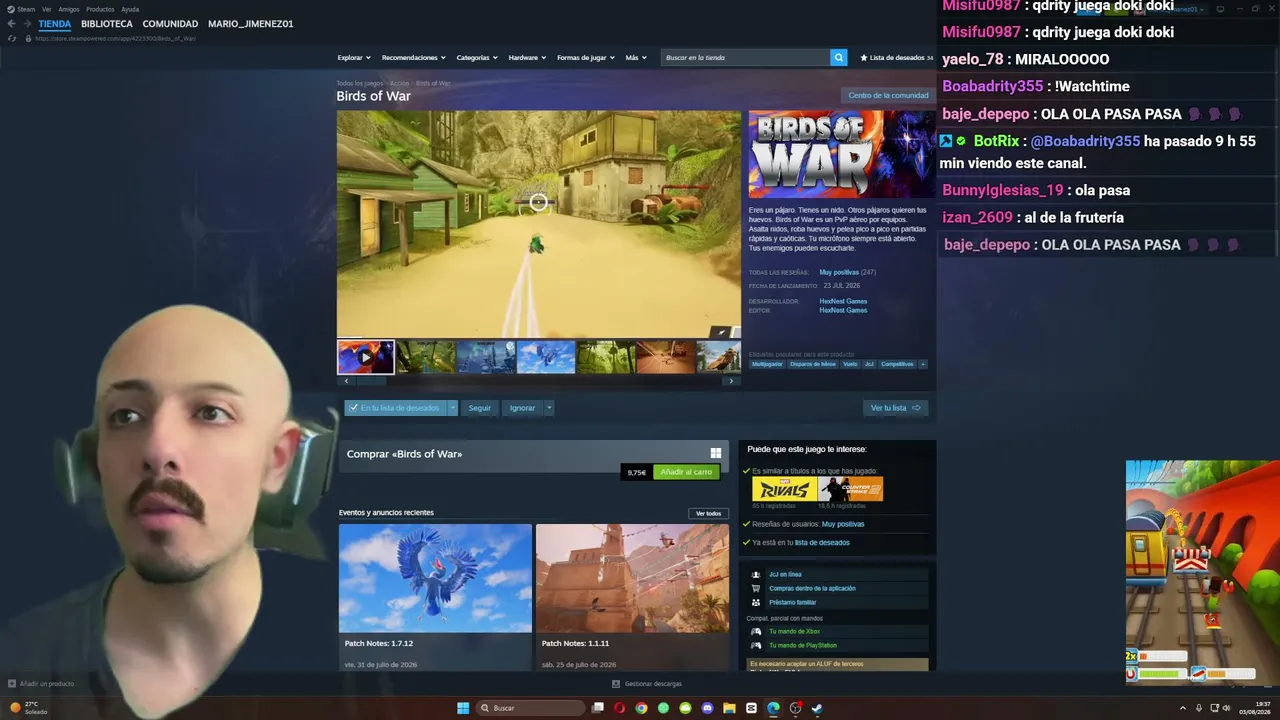Open File Explorer from the taskbar
This screenshot has height=720, width=1280.
(x=729, y=708)
